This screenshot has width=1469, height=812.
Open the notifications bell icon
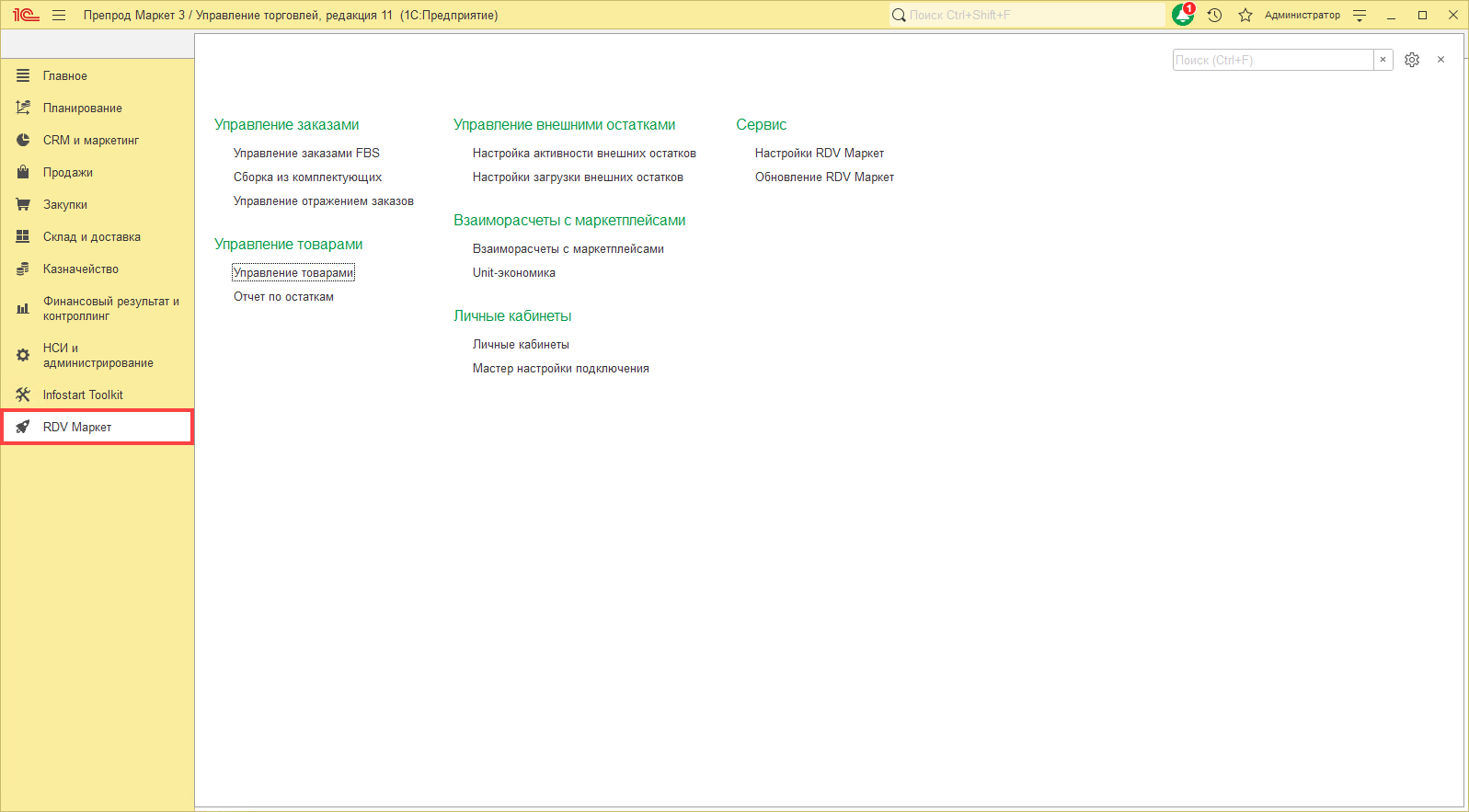pos(1183,15)
